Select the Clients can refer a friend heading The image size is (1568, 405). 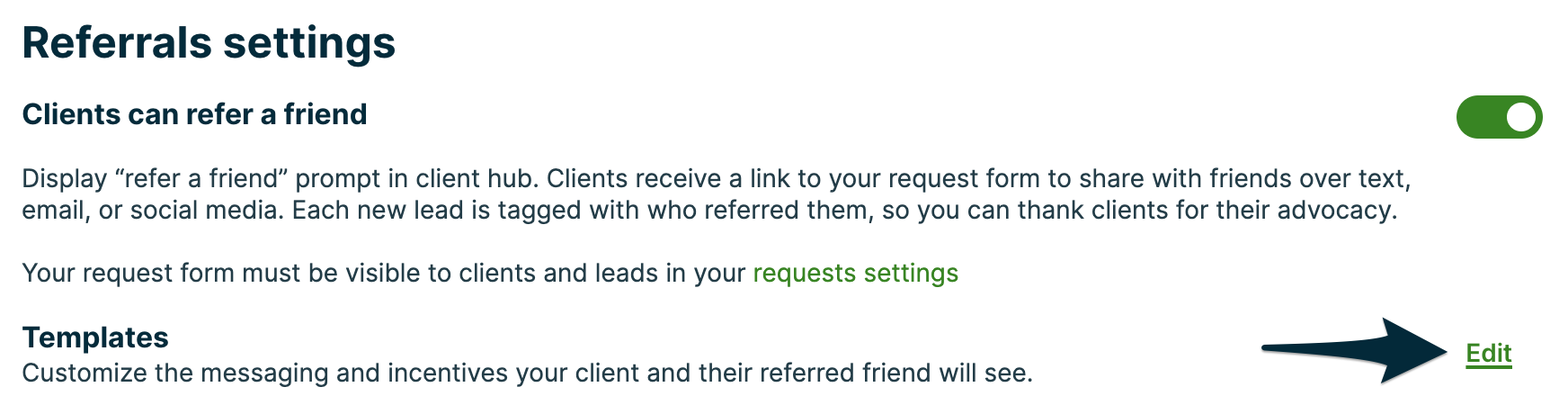(x=194, y=114)
